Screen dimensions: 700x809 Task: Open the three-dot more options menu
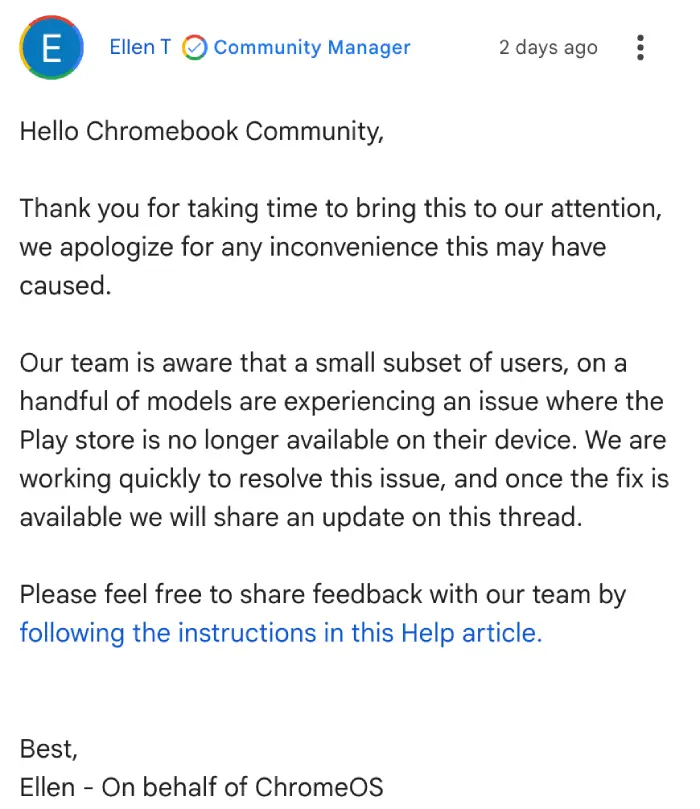(x=640, y=47)
